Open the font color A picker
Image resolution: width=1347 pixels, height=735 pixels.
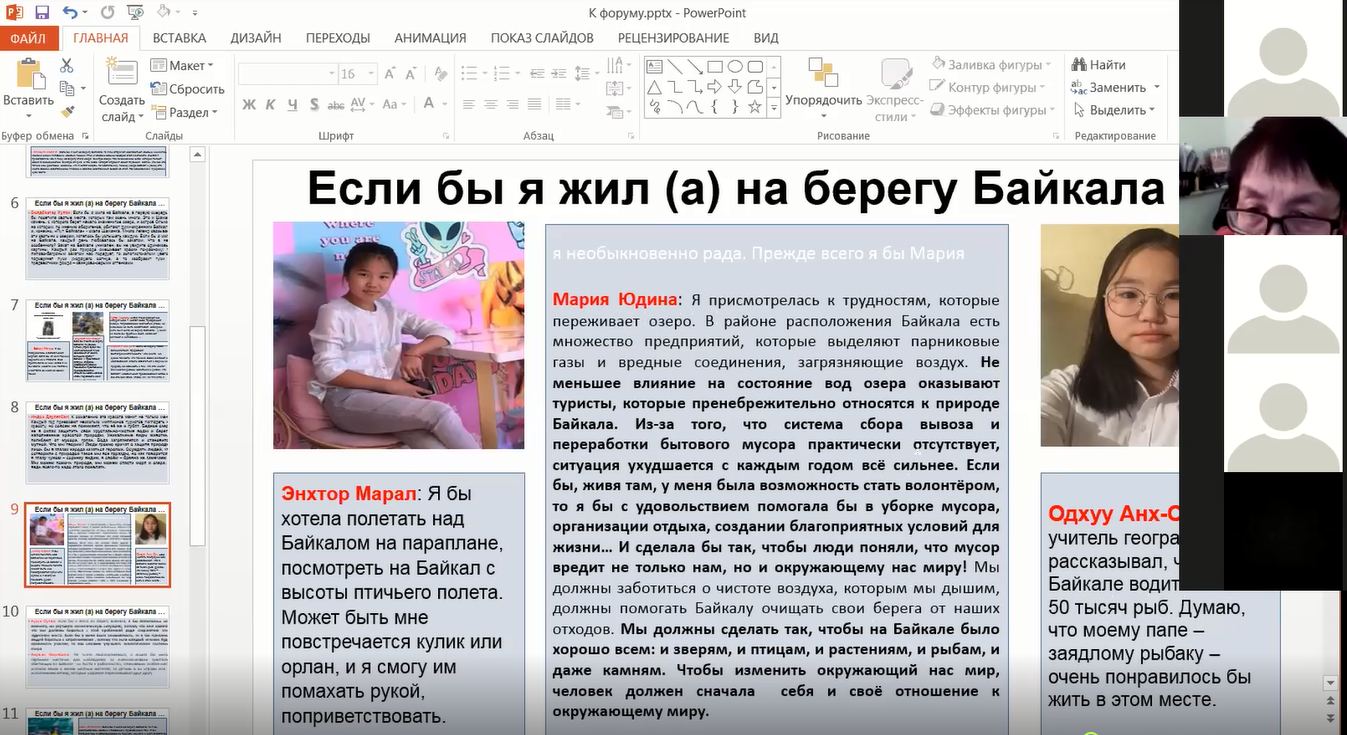point(429,104)
